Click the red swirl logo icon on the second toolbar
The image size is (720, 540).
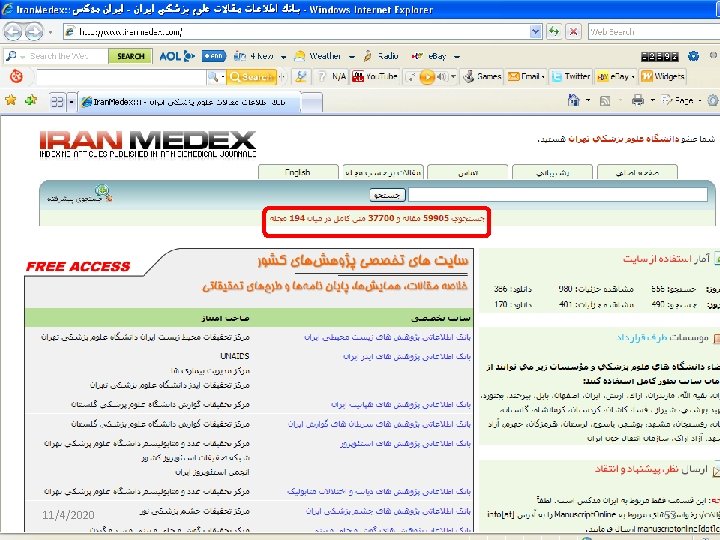16,76
